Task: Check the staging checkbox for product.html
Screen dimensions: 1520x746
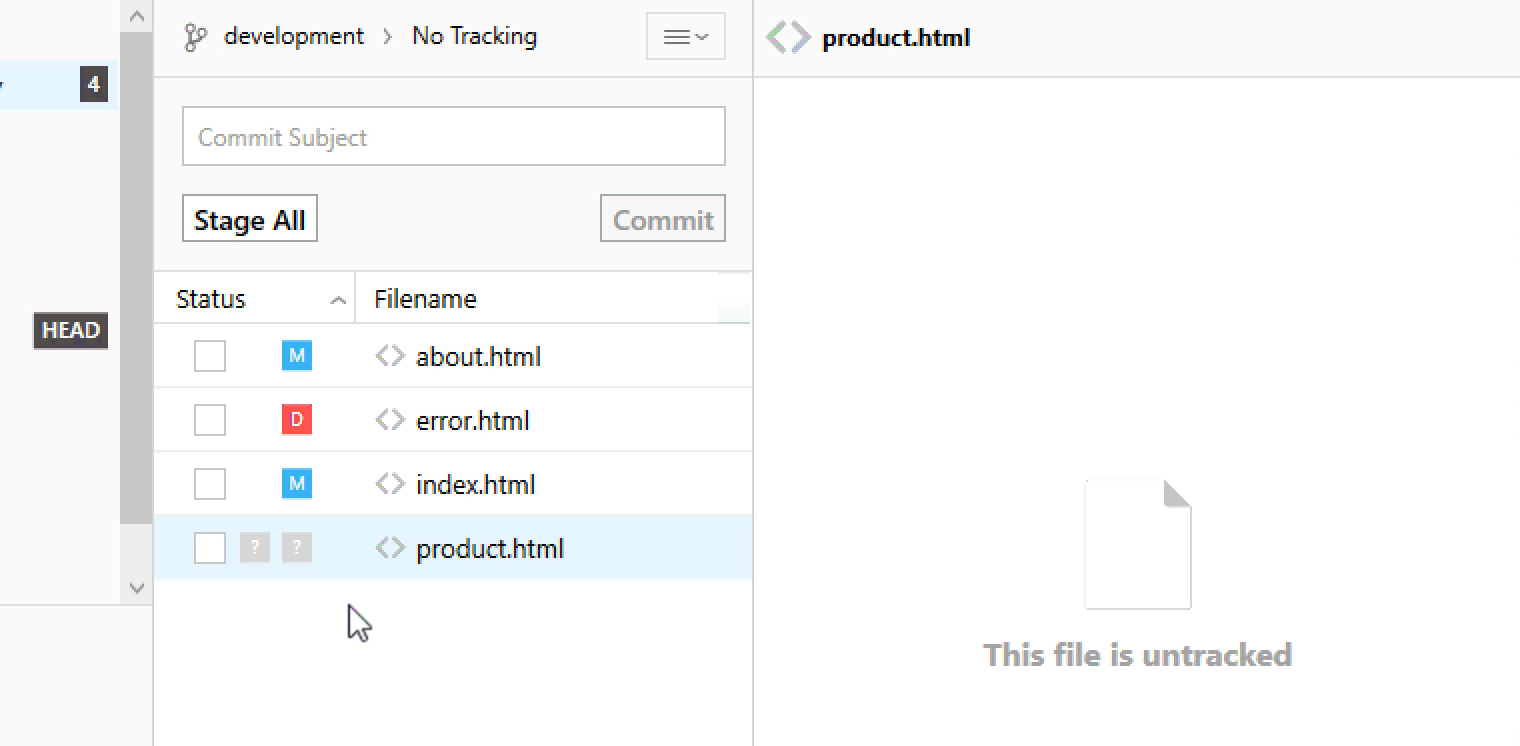Action: (x=210, y=548)
